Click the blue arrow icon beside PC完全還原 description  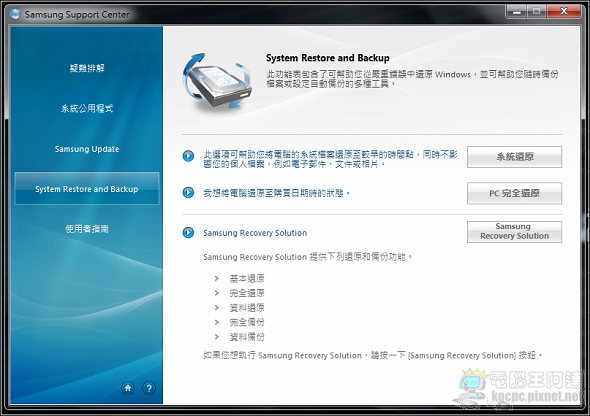pyautogui.click(x=188, y=193)
